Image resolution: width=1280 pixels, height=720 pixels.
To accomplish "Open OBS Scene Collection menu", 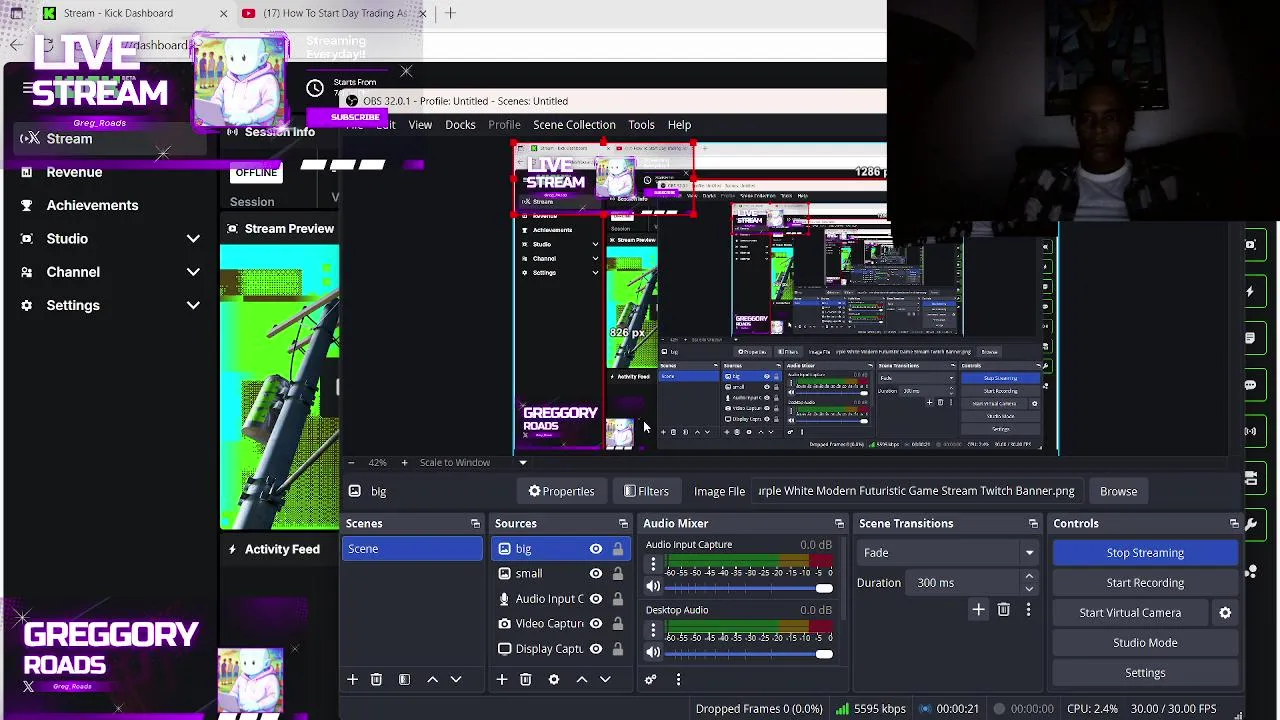I will coord(574,125).
